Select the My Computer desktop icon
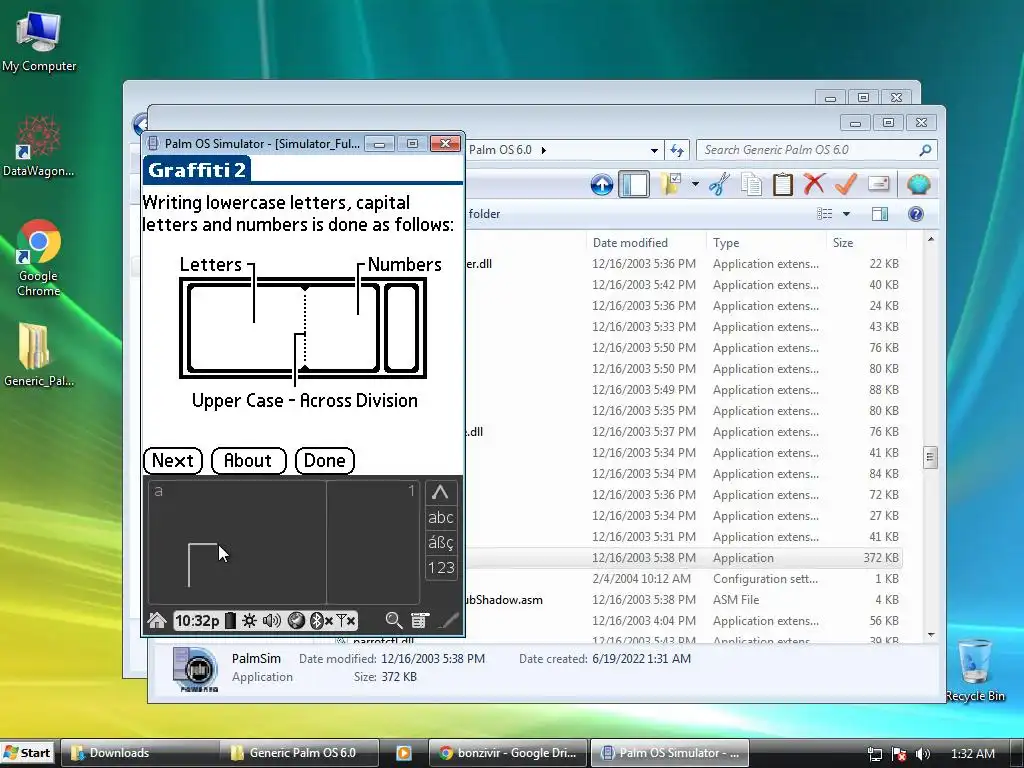 click(x=39, y=42)
